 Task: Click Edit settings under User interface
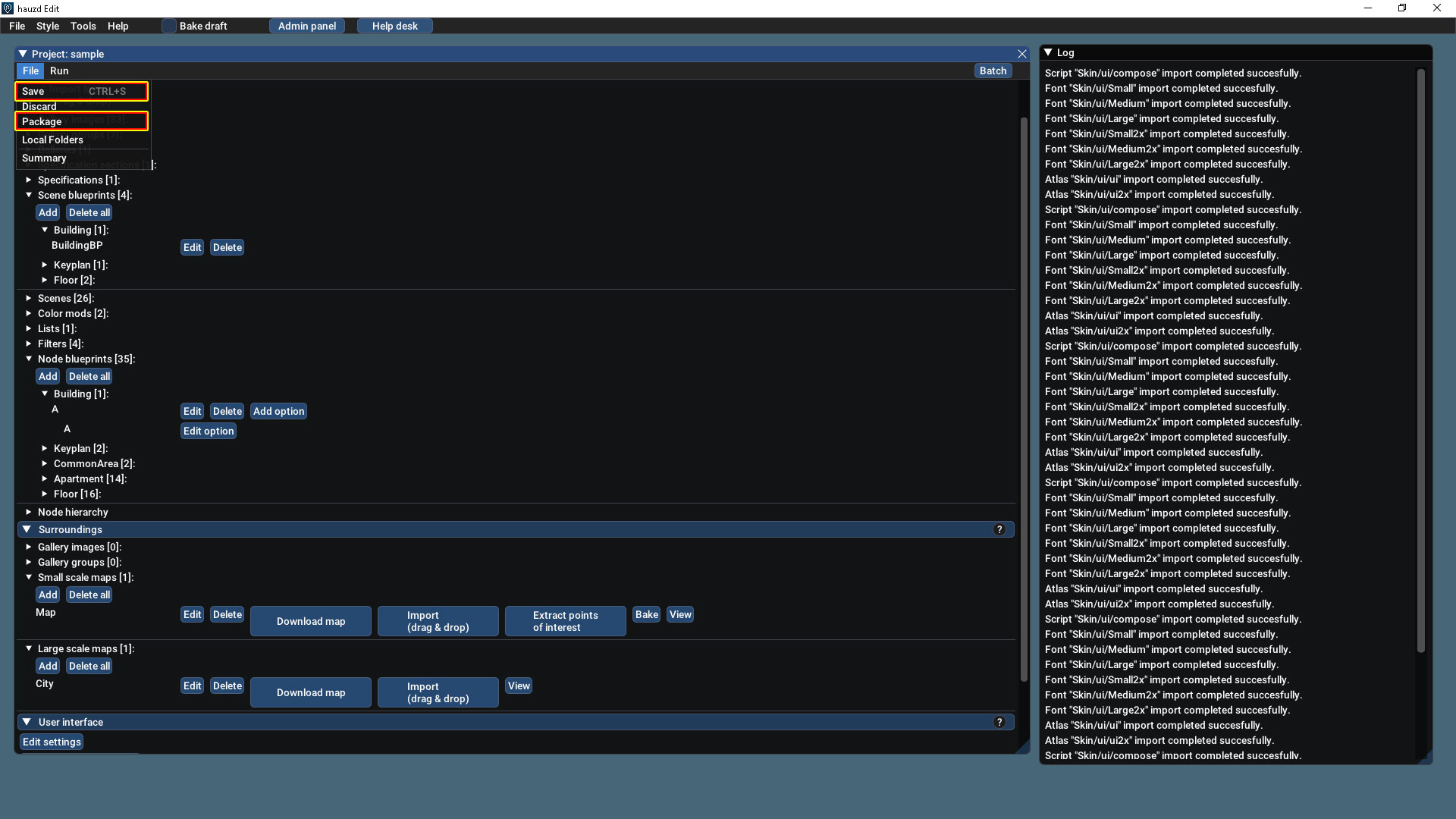point(52,742)
